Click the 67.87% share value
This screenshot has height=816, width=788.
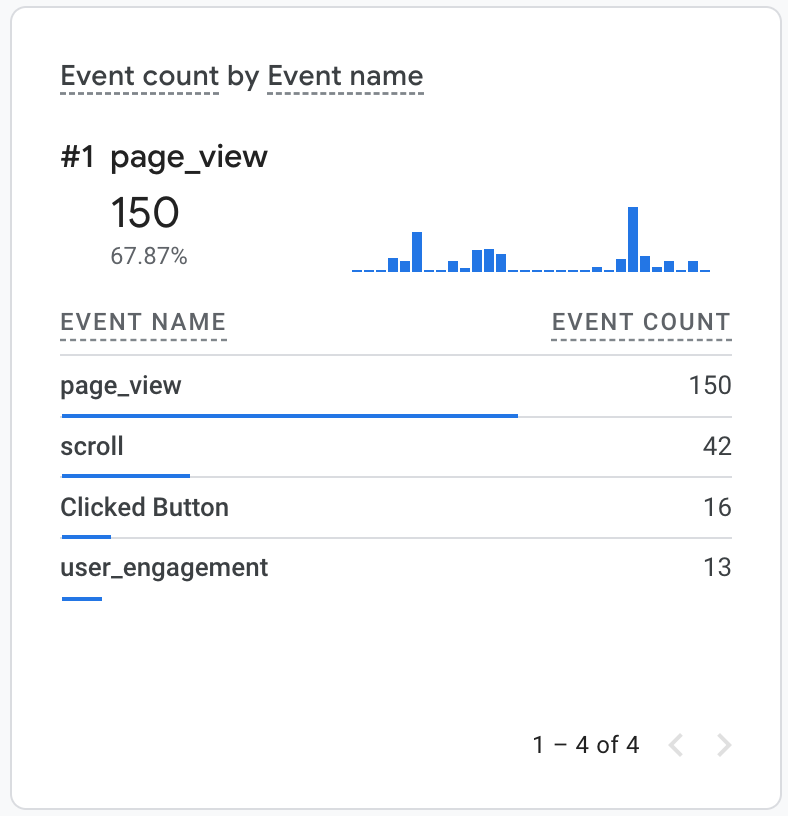click(149, 256)
